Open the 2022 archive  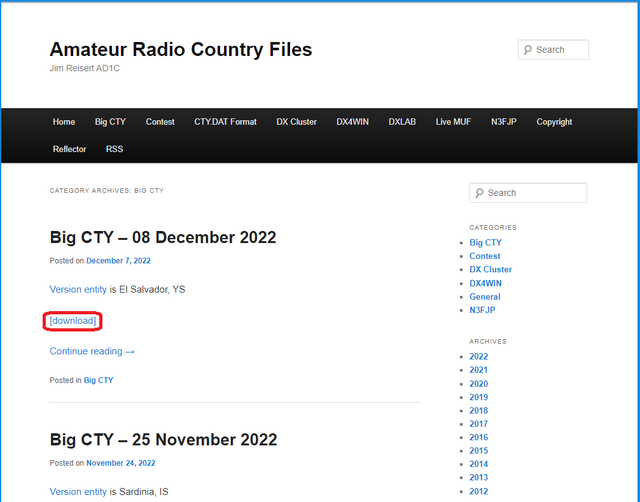pyautogui.click(x=478, y=356)
